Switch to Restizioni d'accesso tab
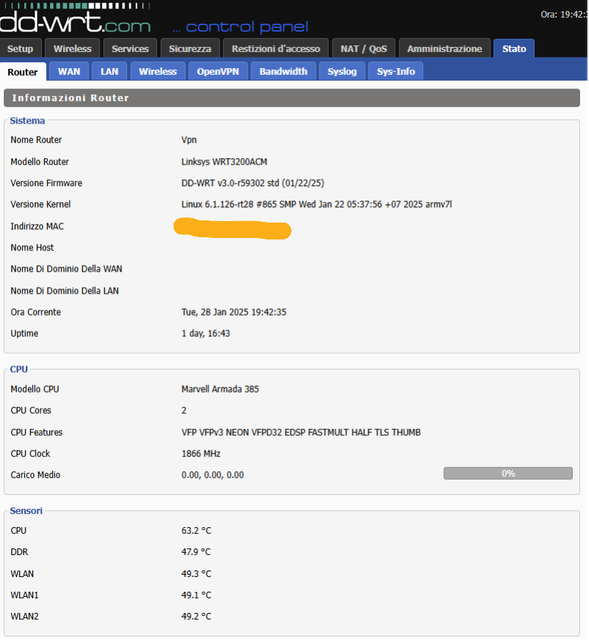This screenshot has height=640, width=589. pos(276,49)
